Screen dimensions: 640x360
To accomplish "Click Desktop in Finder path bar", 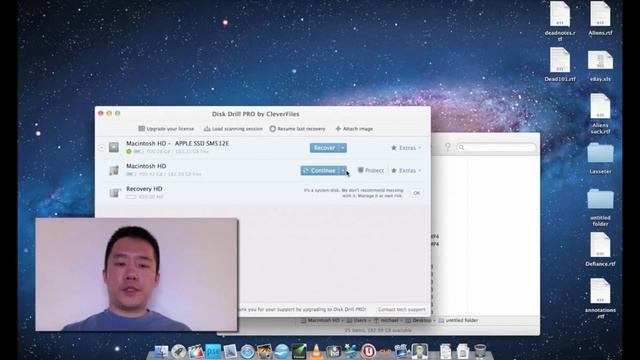I will coord(419,320).
